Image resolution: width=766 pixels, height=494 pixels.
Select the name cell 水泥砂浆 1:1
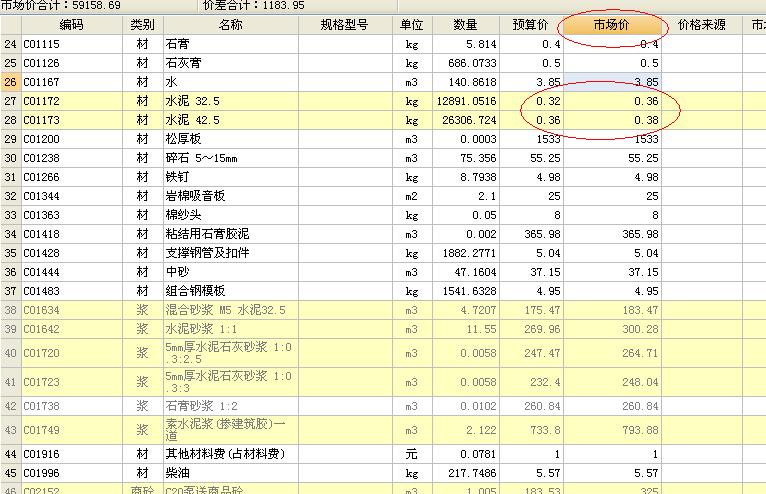231,329
